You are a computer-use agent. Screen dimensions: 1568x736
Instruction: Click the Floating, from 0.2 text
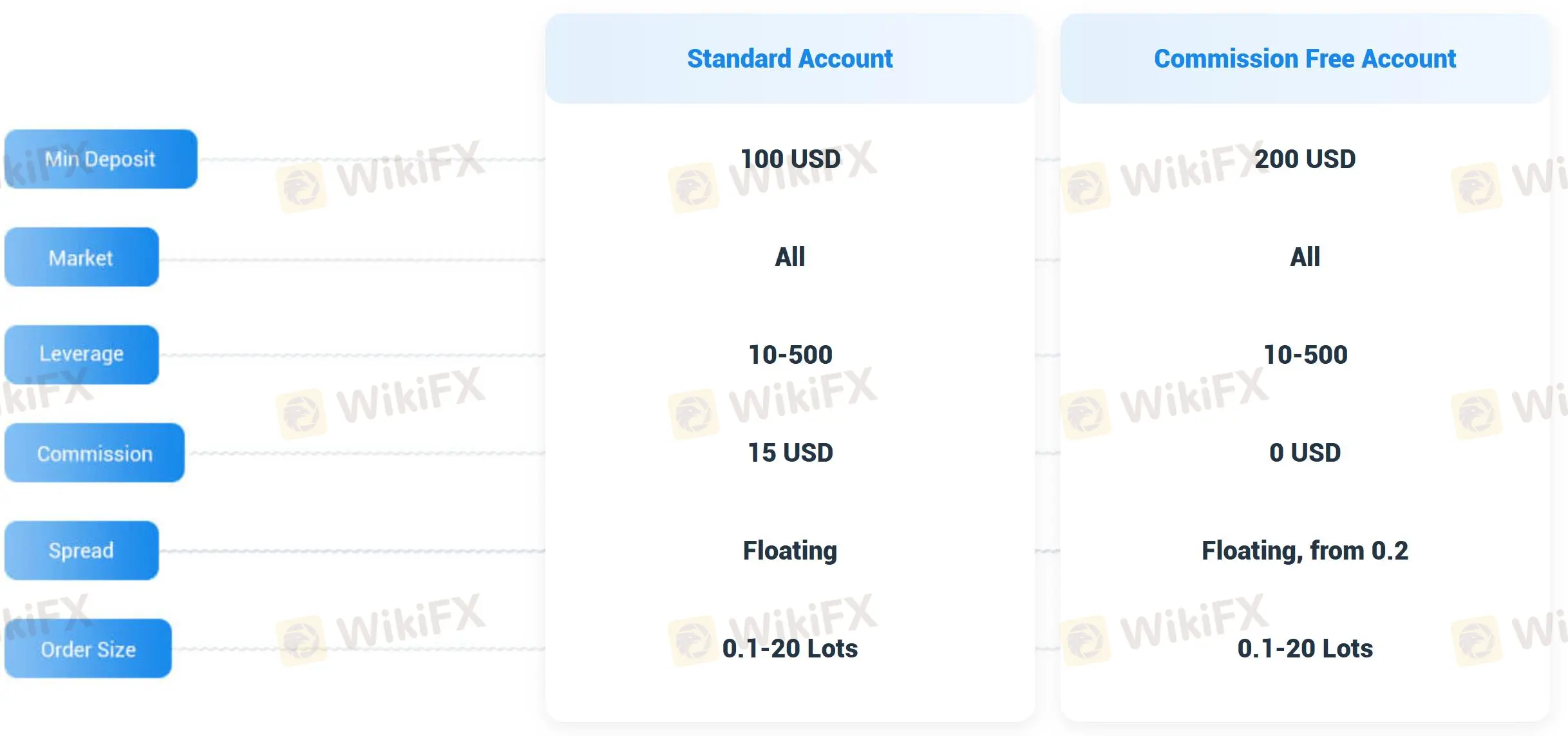[1305, 551]
